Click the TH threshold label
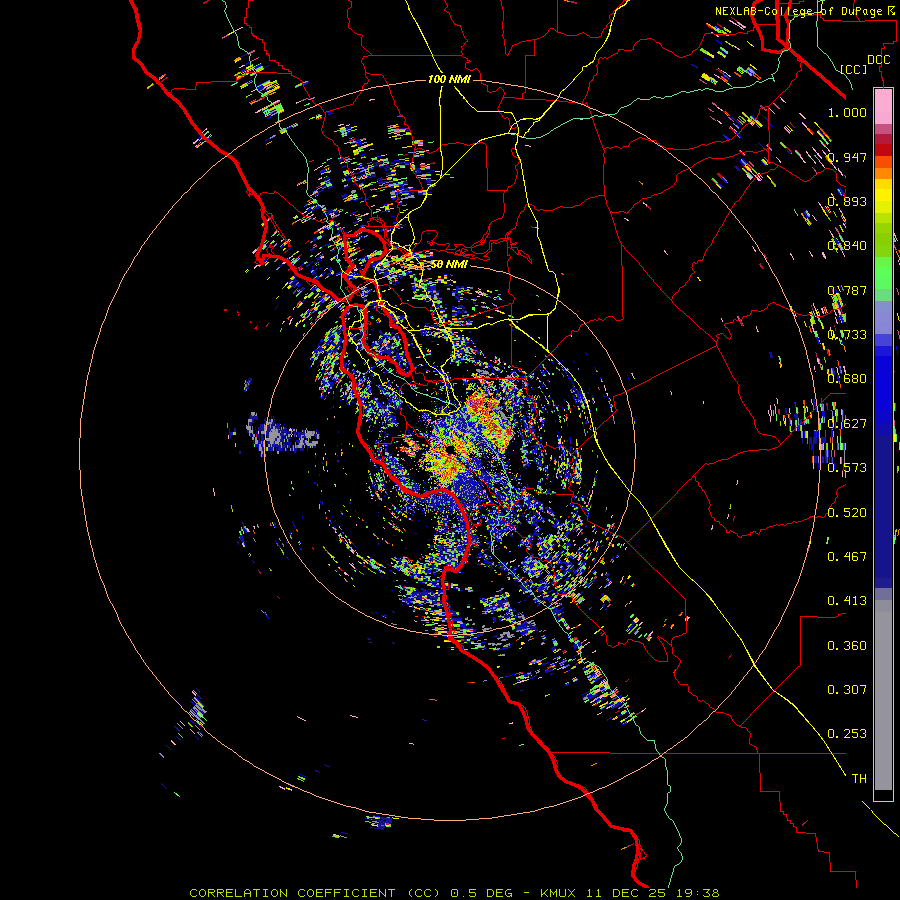Viewport: 900px width, 900px height. tap(859, 779)
